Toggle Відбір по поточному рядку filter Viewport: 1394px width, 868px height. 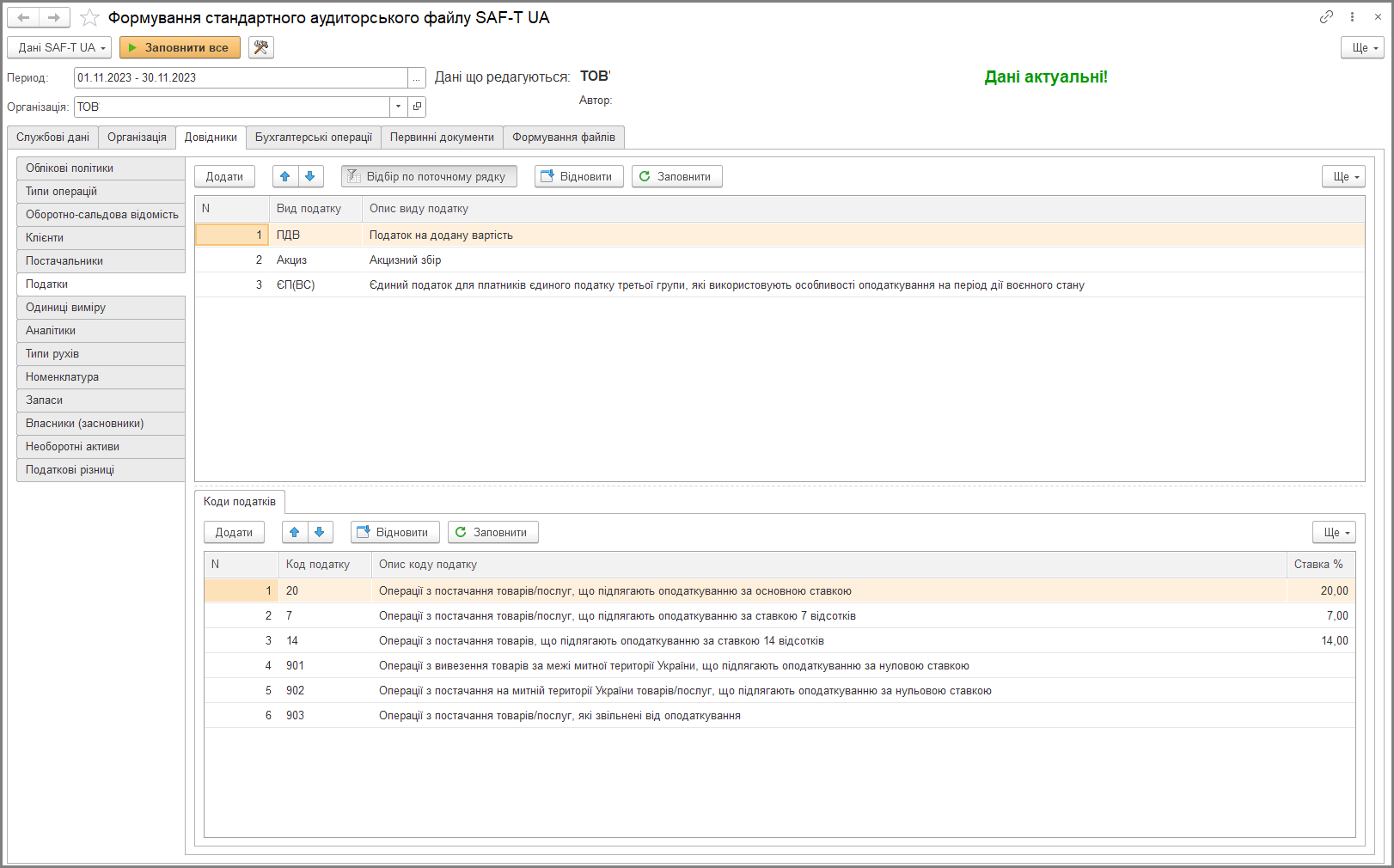tap(429, 176)
